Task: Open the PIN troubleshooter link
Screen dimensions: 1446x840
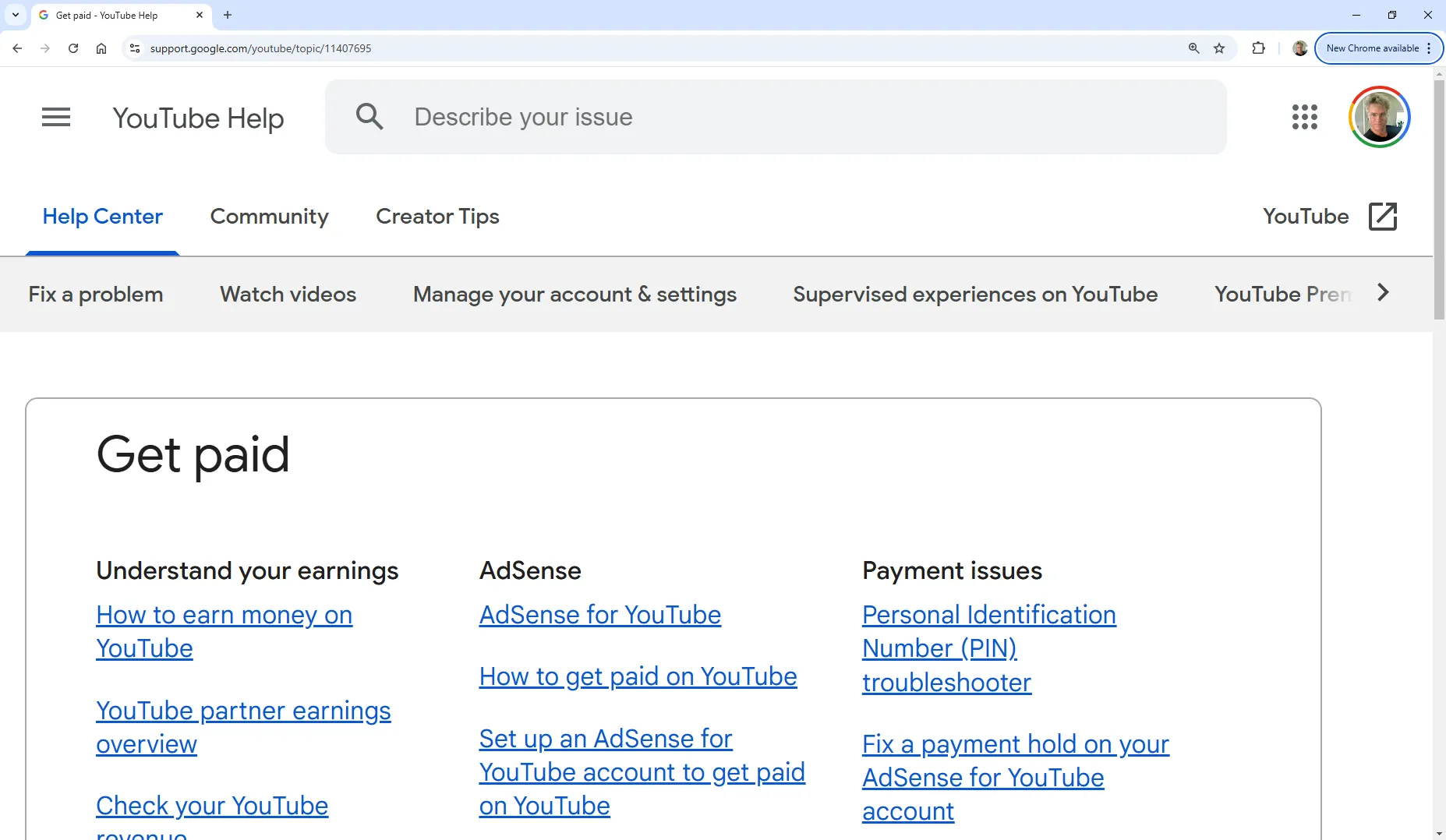Action: (x=988, y=648)
